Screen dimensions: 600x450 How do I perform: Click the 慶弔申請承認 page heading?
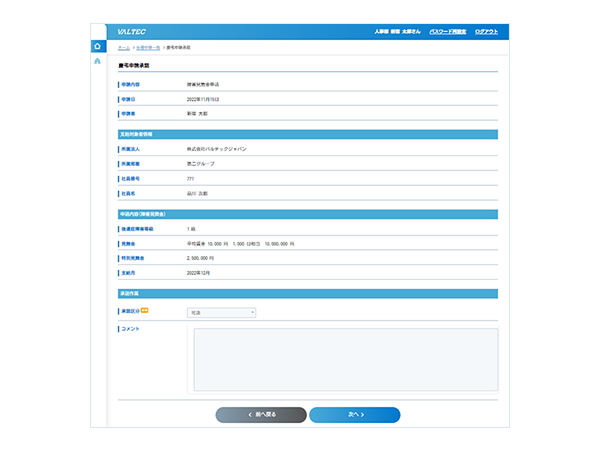137,64
